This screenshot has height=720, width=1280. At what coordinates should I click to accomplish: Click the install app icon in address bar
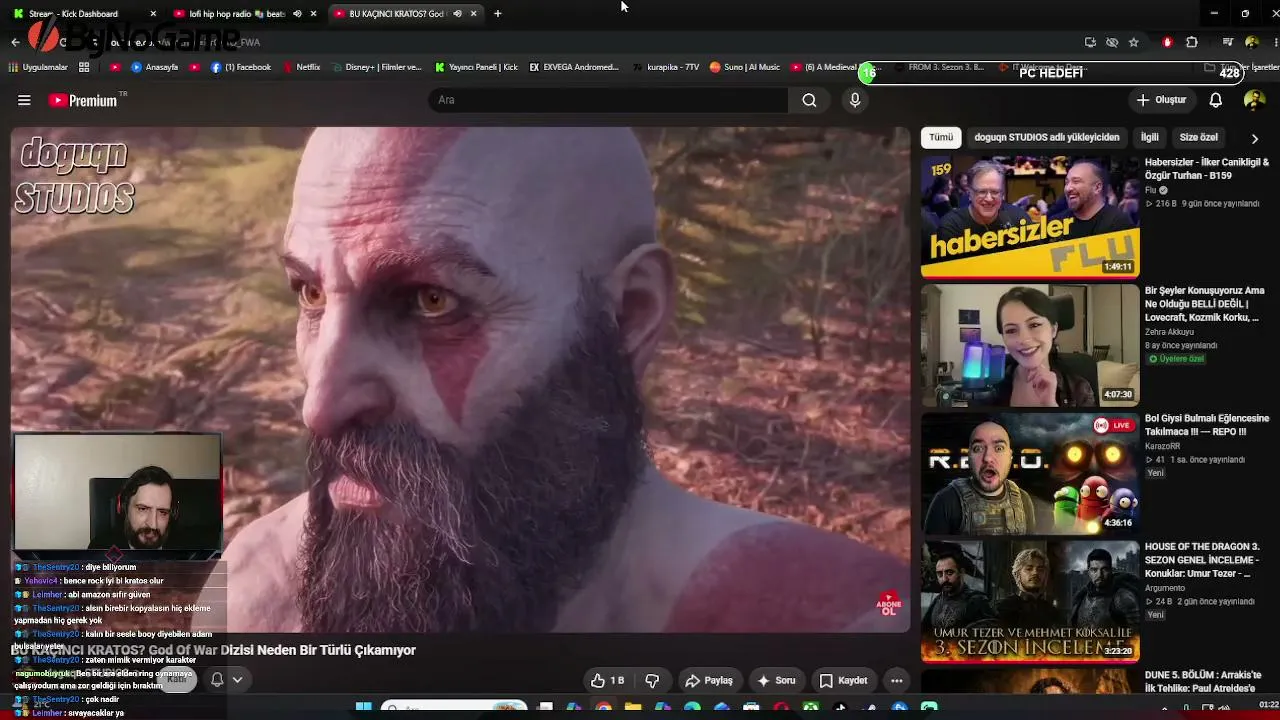(x=1090, y=42)
